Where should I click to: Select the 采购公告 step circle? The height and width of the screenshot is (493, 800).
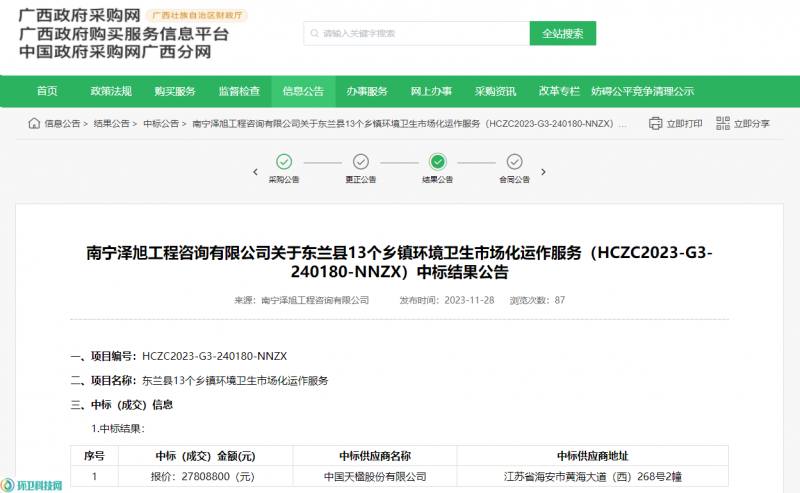tap(284, 162)
